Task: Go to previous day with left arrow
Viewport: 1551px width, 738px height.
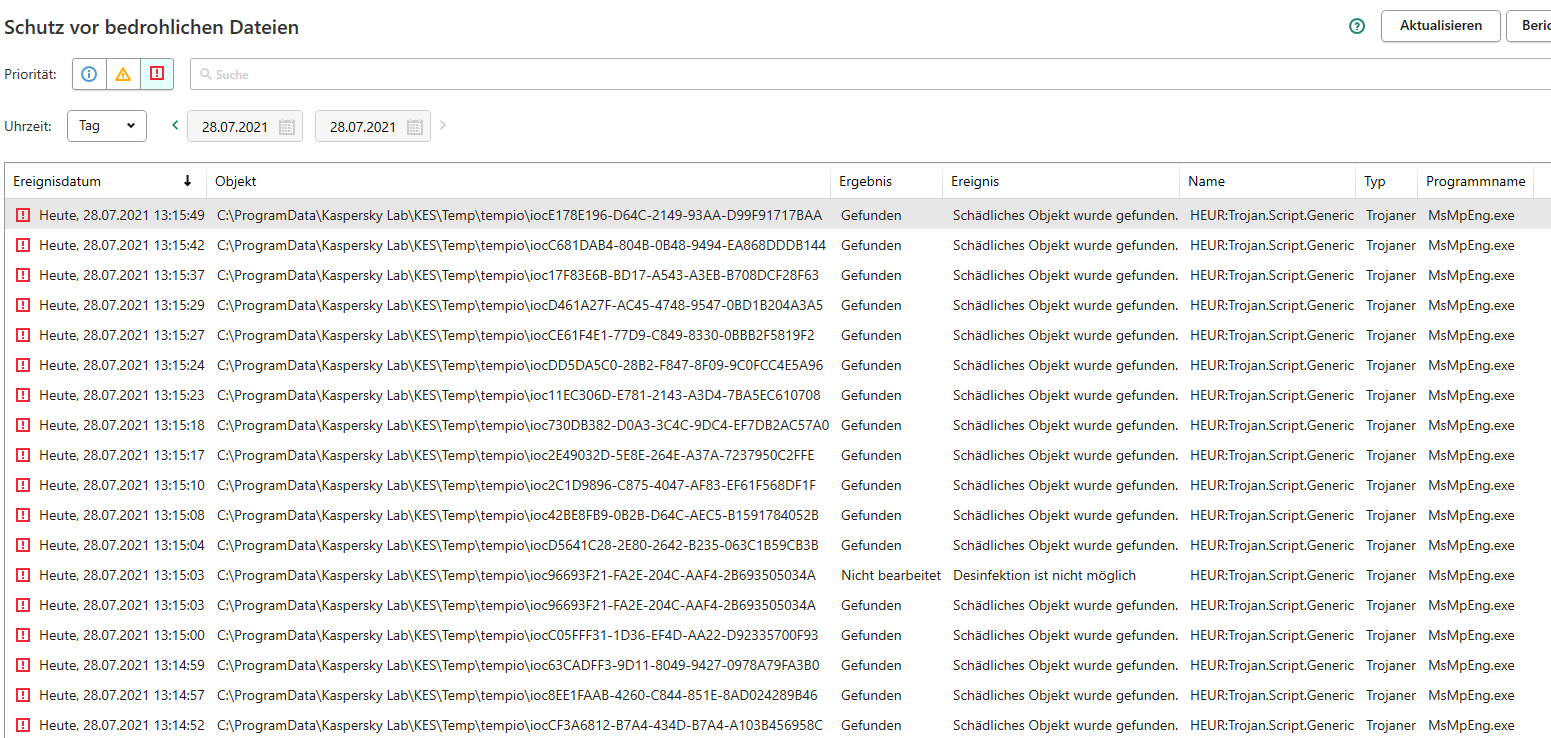Action: [175, 126]
